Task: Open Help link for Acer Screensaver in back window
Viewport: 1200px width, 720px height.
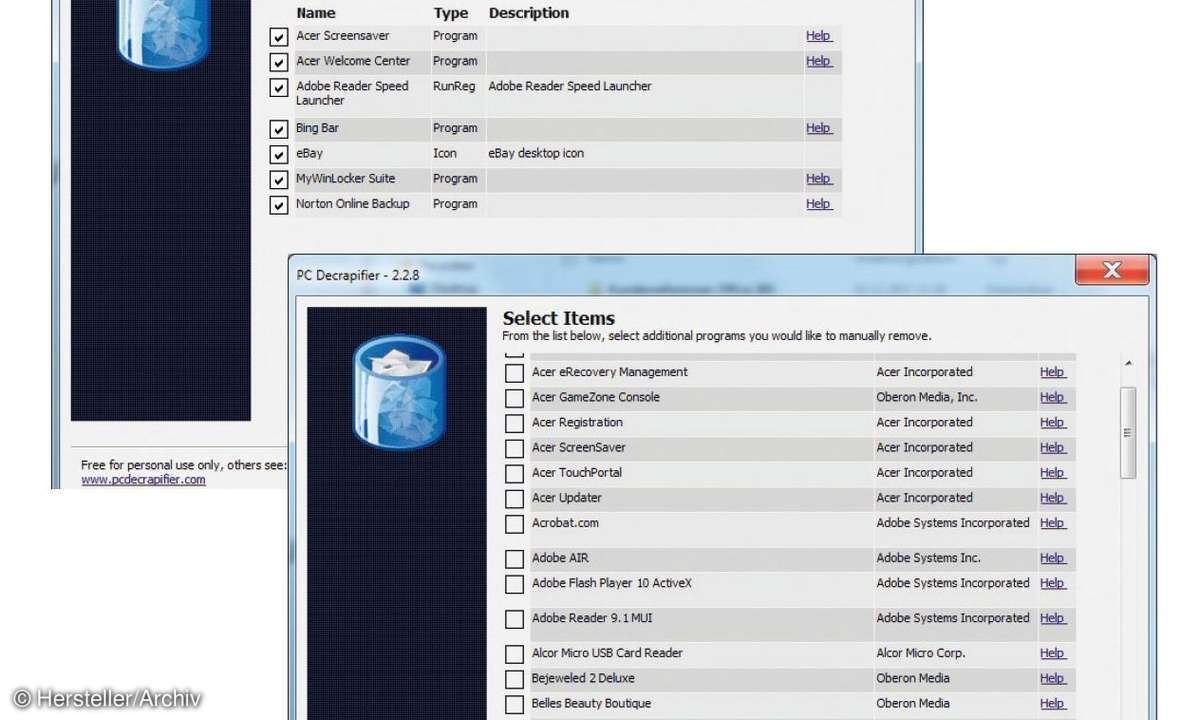Action: tap(819, 36)
